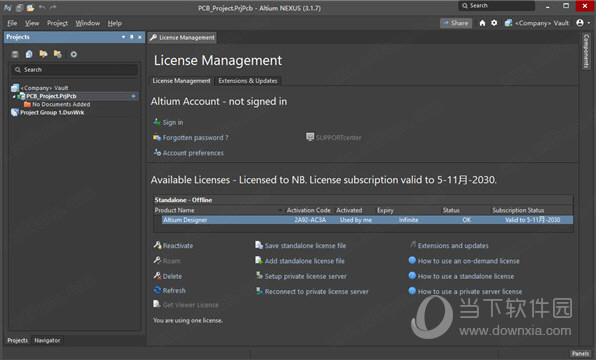
Task: Click the Activation Code column header
Action: [308, 210]
